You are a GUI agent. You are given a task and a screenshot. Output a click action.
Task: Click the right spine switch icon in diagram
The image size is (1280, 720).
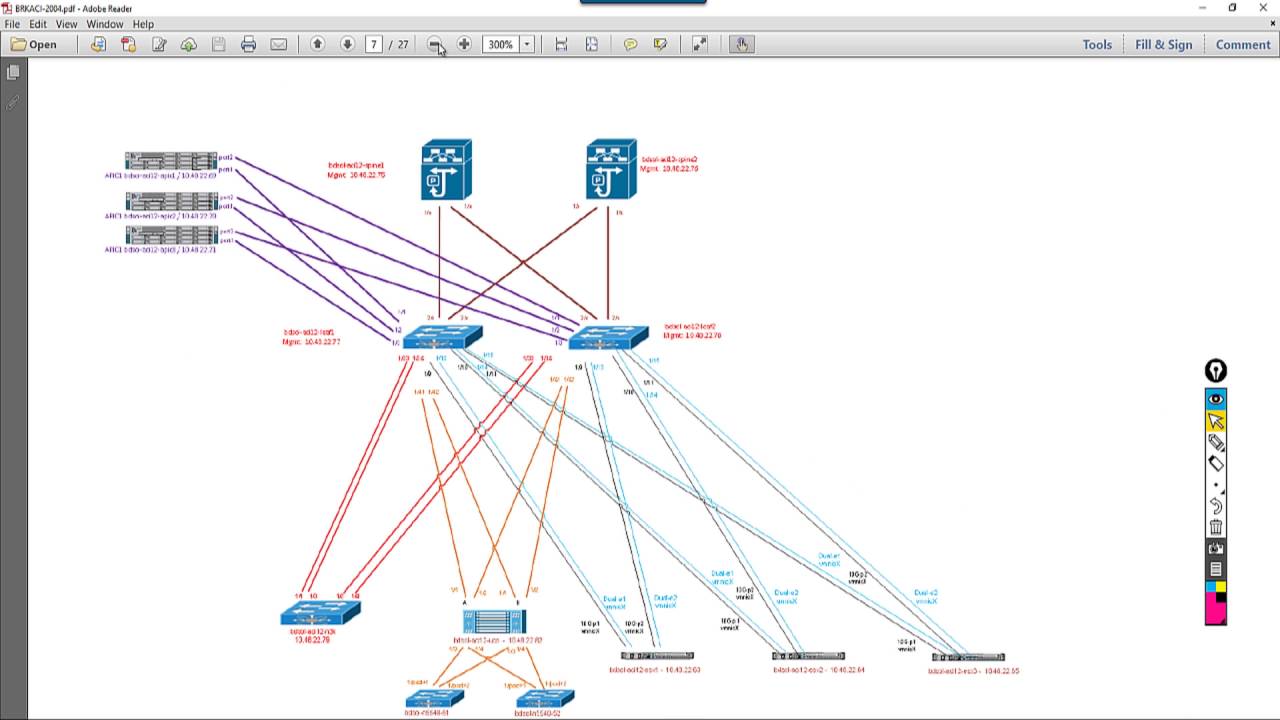(611, 170)
